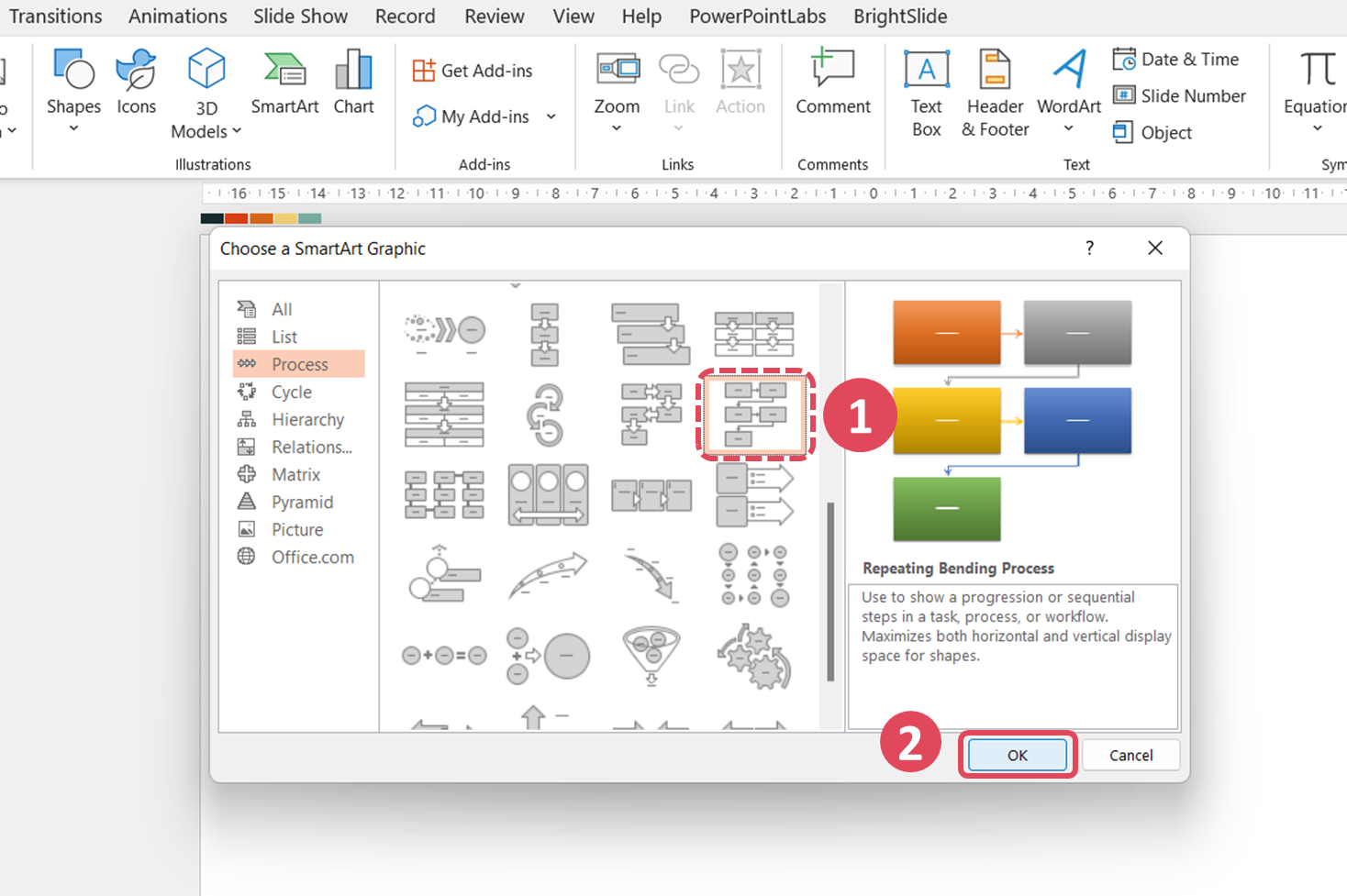Open the BrightSlide tab

point(900,17)
